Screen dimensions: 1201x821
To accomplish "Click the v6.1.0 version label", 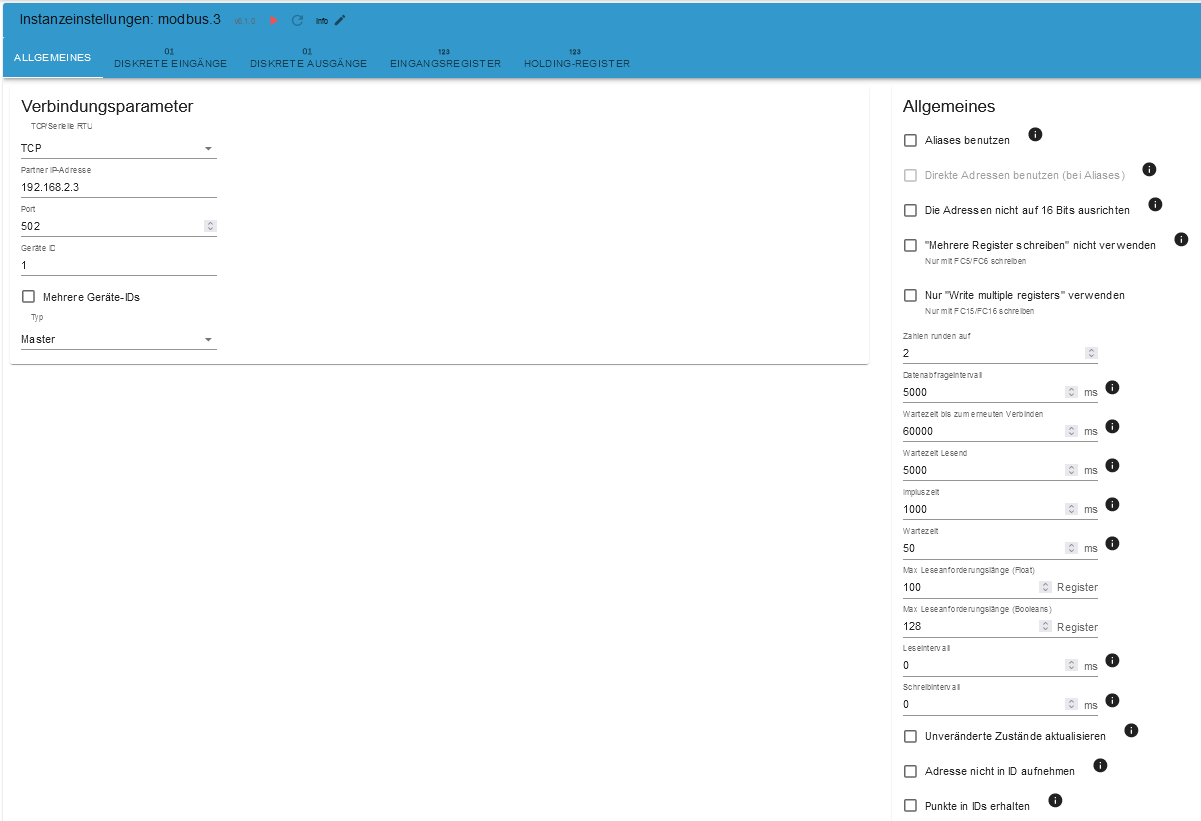I will (245, 21).
